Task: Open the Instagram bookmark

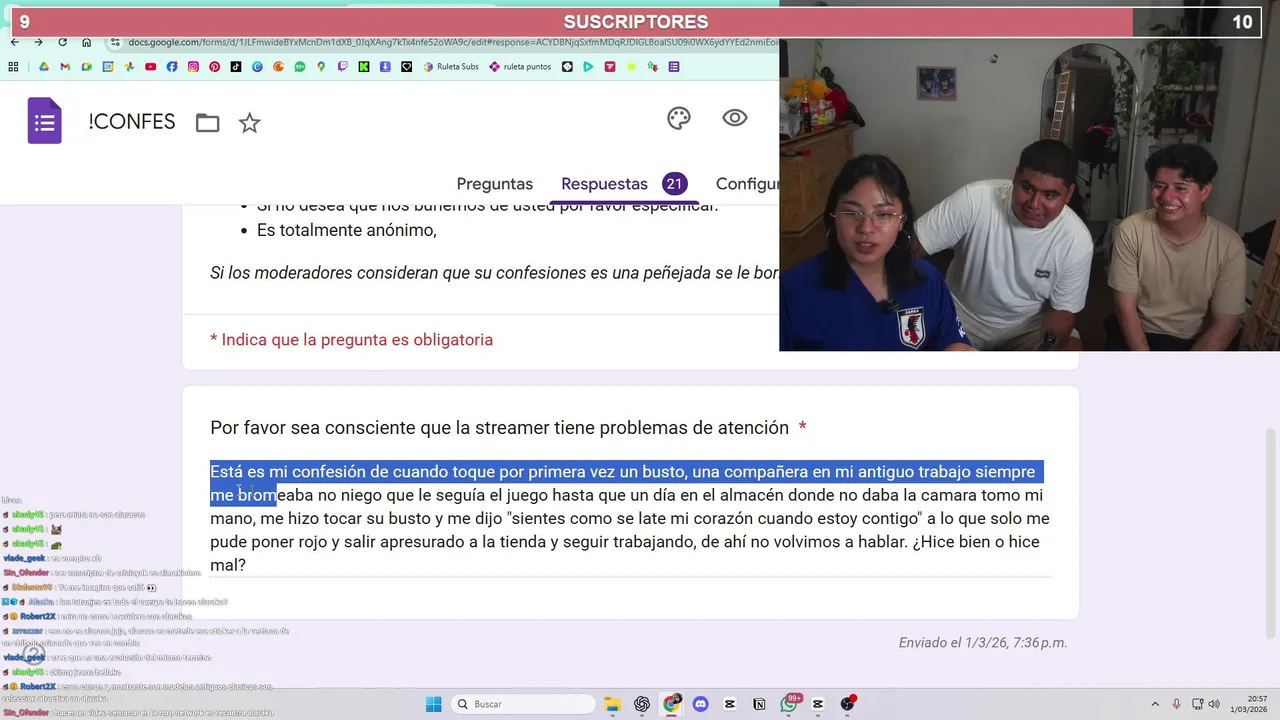Action: pyautogui.click(x=193, y=67)
